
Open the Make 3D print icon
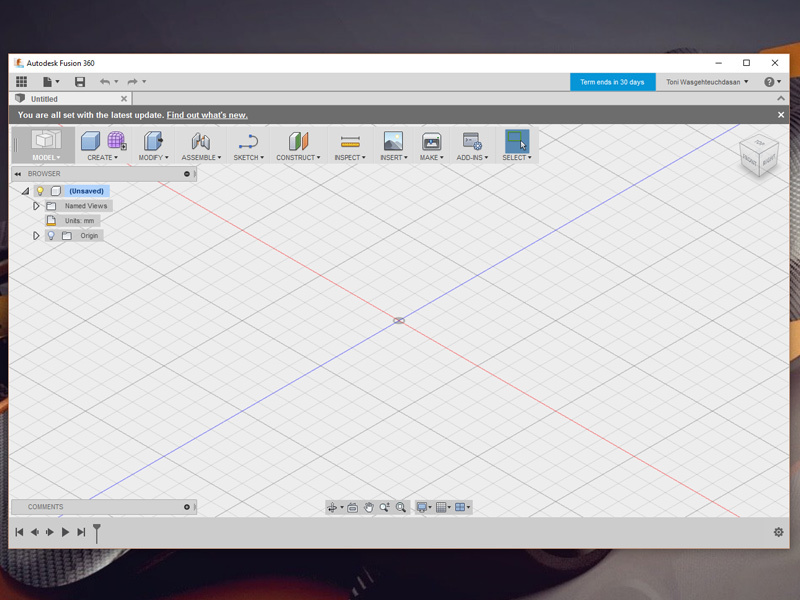(x=431, y=141)
